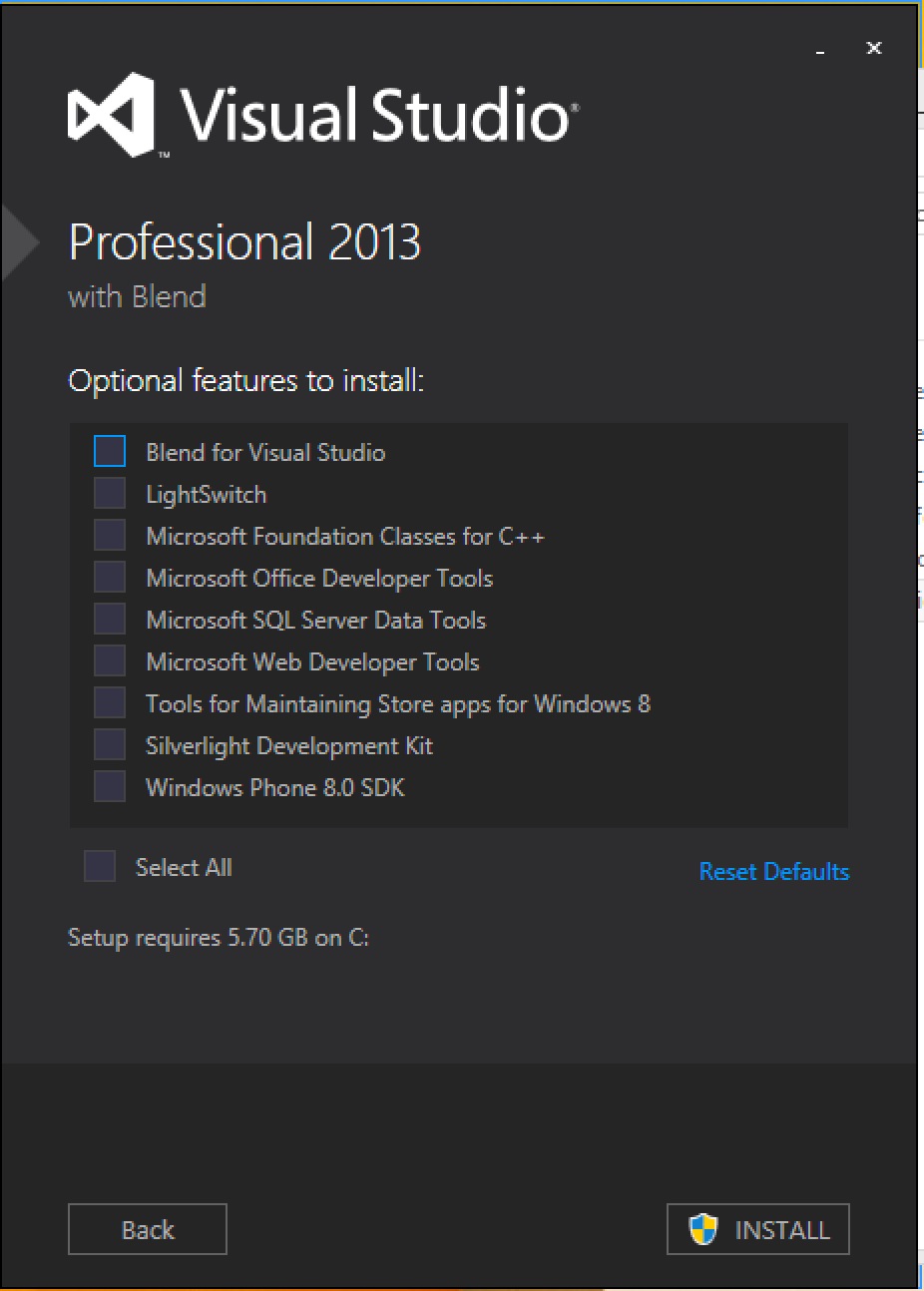The height and width of the screenshot is (1291, 924).
Task: Click the gray arrow marker on left edge
Action: click(x=18, y=242)
